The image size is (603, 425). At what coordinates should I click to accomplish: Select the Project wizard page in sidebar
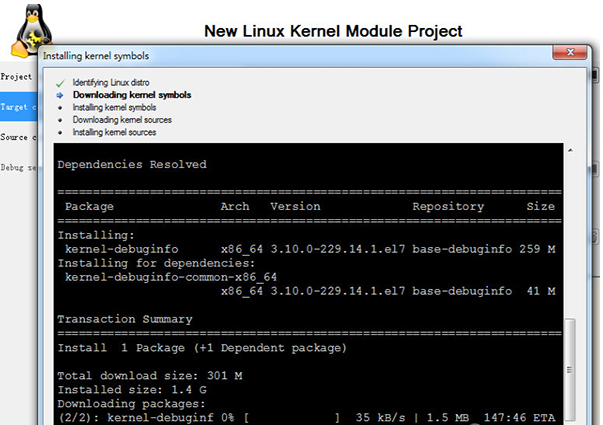click(17, 76)
